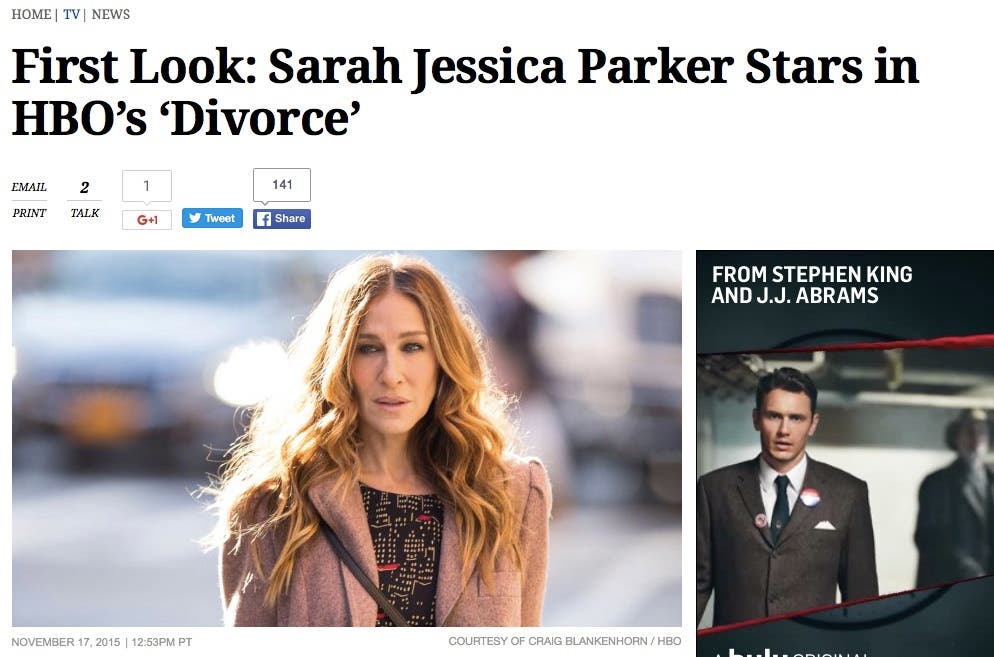This screenshot has height=657, width=994.
Task: Click the comment count number 2
Action: coord(84,188)
